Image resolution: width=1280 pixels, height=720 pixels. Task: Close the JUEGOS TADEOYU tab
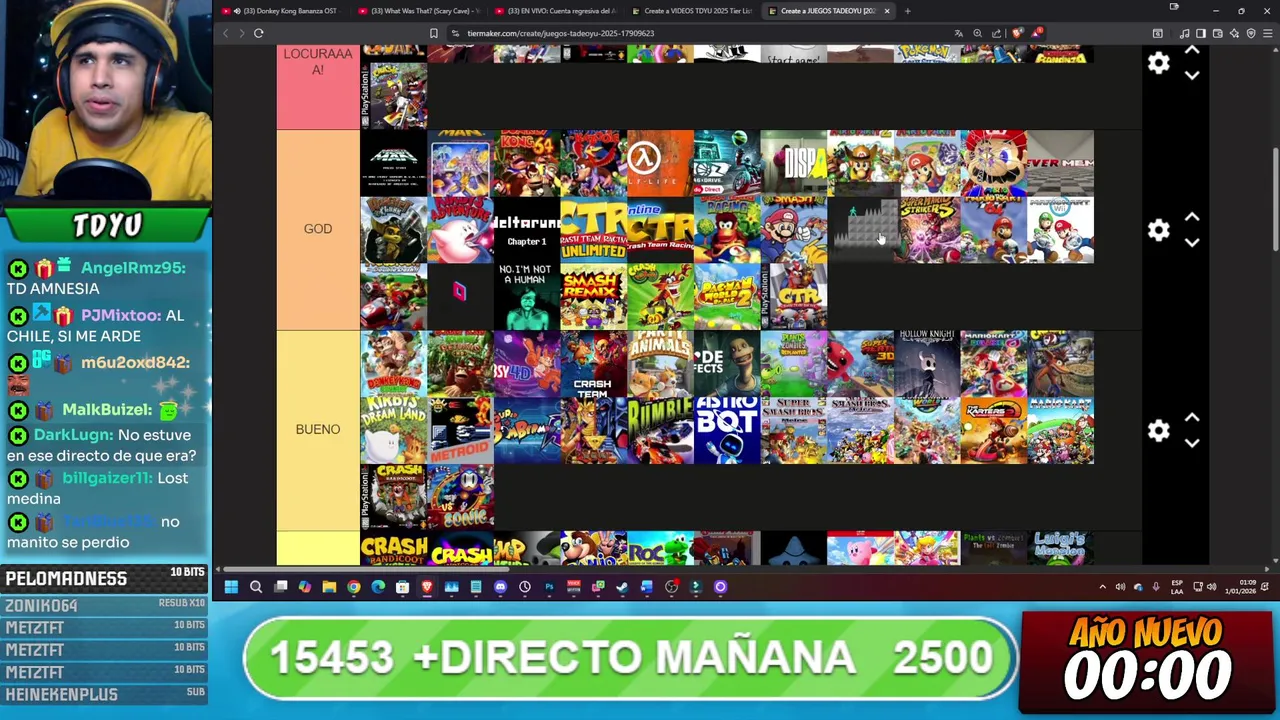(x=886, y=11)
